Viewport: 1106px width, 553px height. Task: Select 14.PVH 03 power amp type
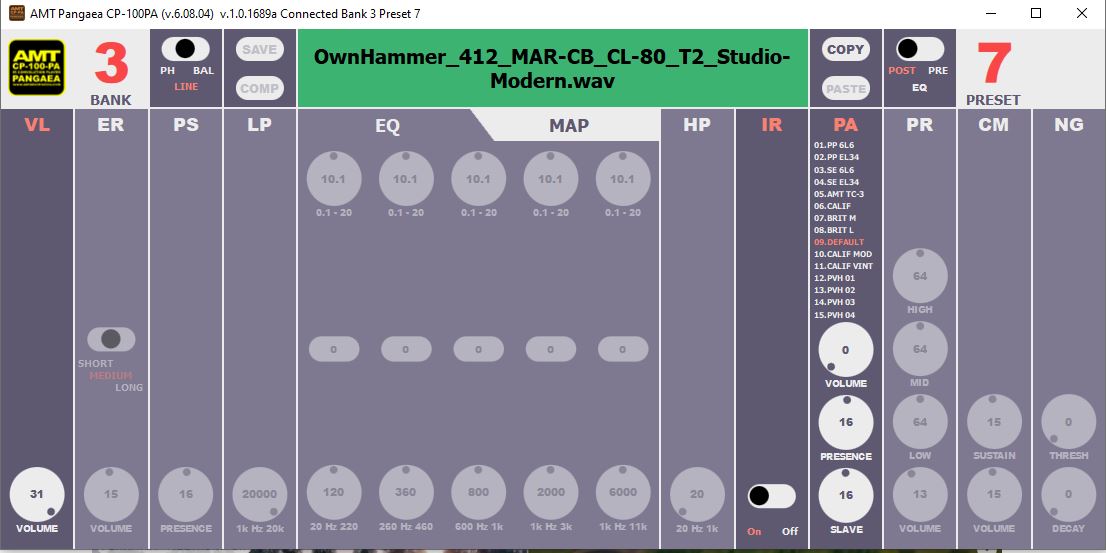pyautogui.click(x=834, y=302)
